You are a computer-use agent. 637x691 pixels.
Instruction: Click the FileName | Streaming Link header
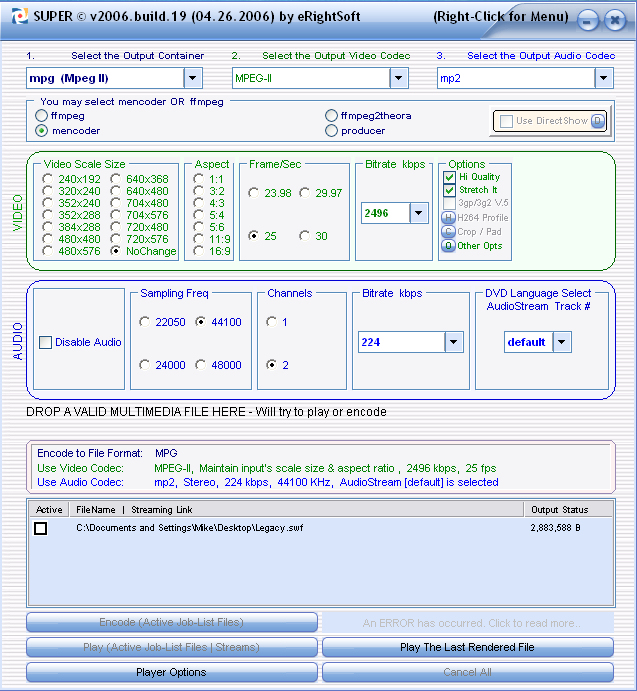(296, 510)
